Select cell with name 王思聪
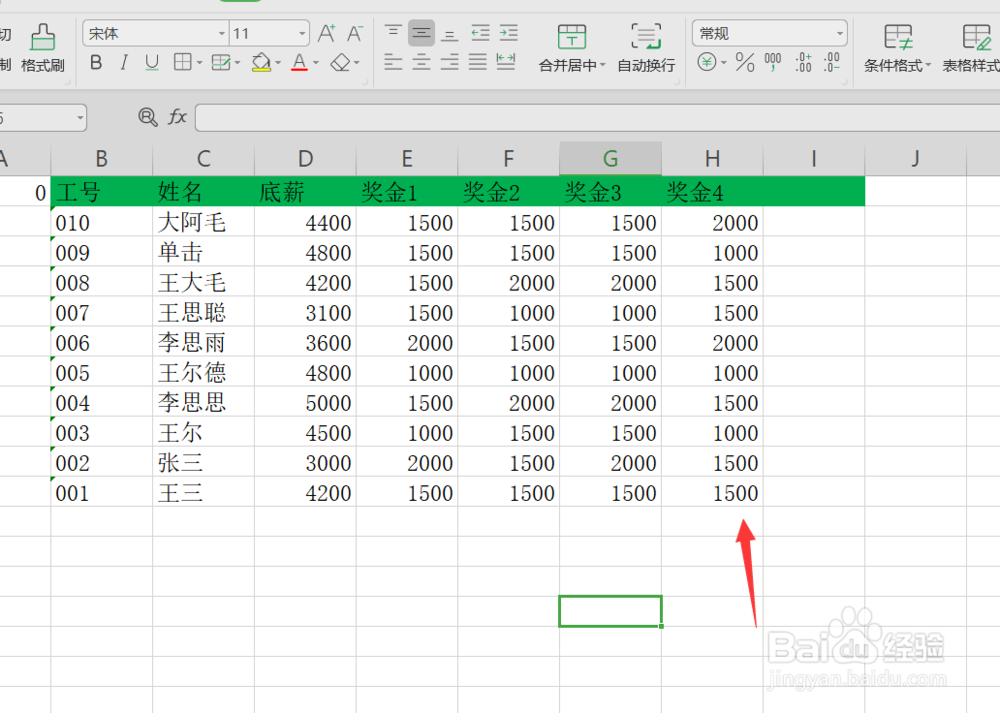The image size is (1000, 713). tap(203, 312)
